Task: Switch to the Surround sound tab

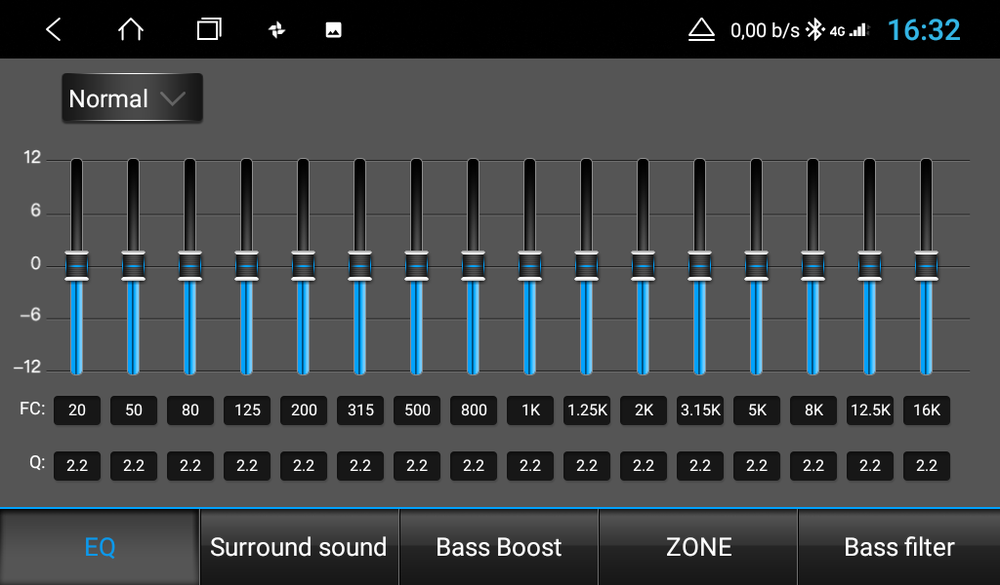Action: pos(298,547)
